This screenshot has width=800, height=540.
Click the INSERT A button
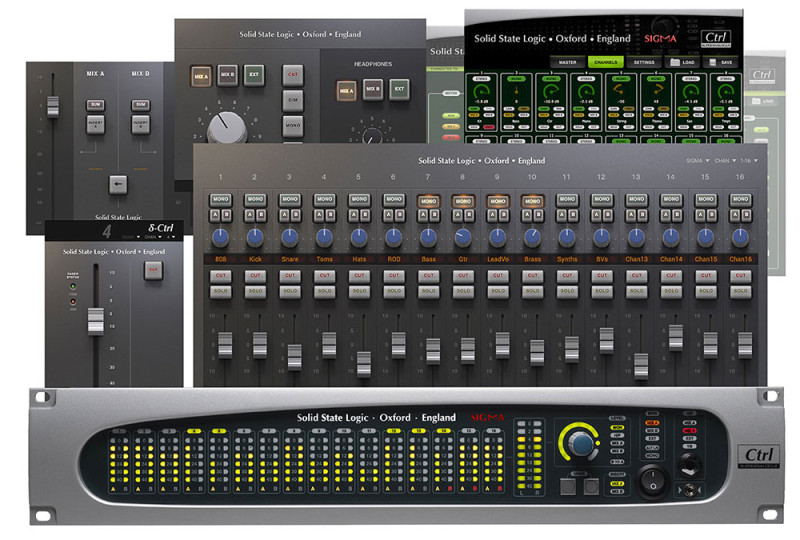coord(95,124)
